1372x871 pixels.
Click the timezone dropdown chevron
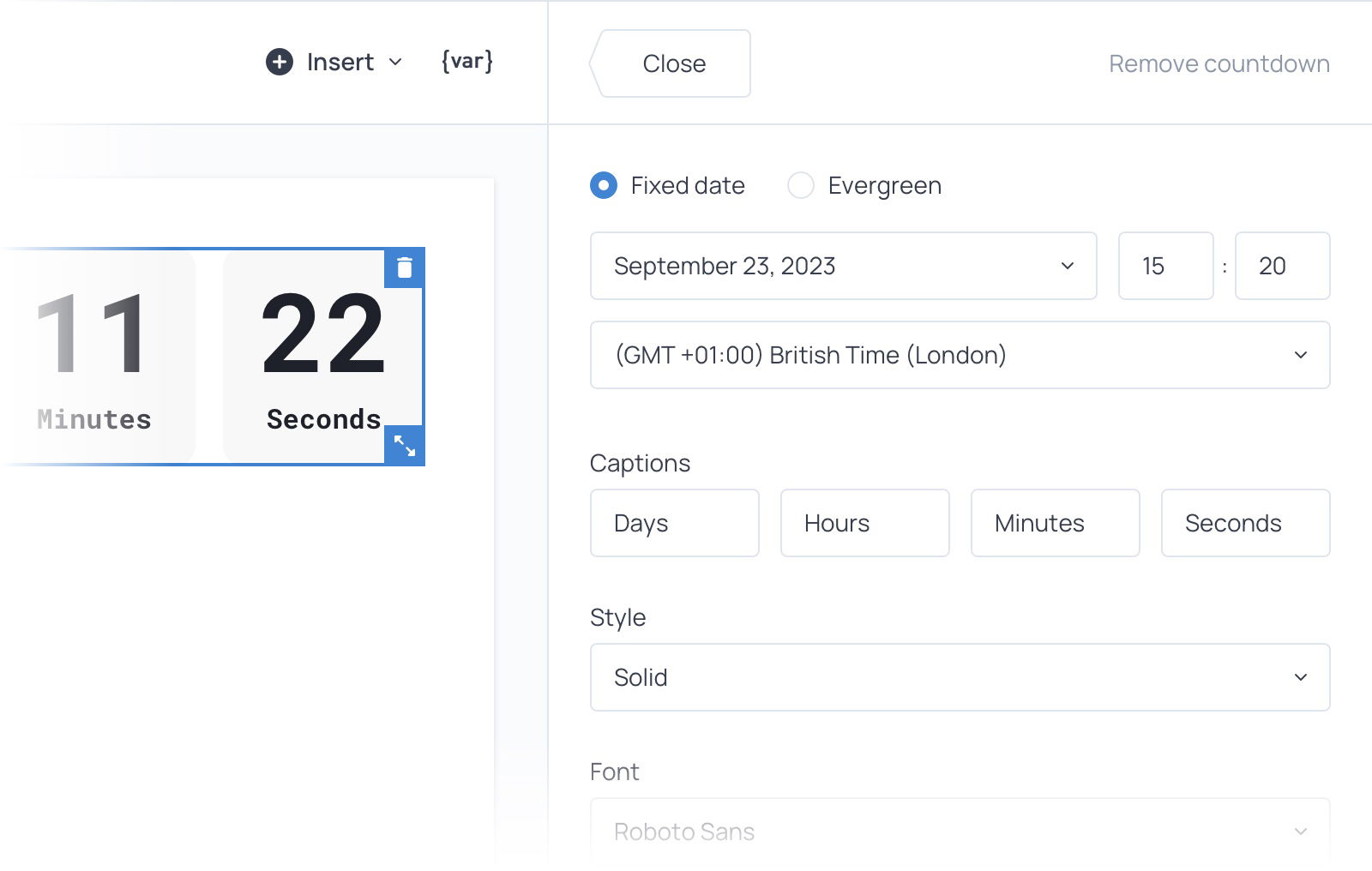pyautogui.click(x=1301, y=355)
